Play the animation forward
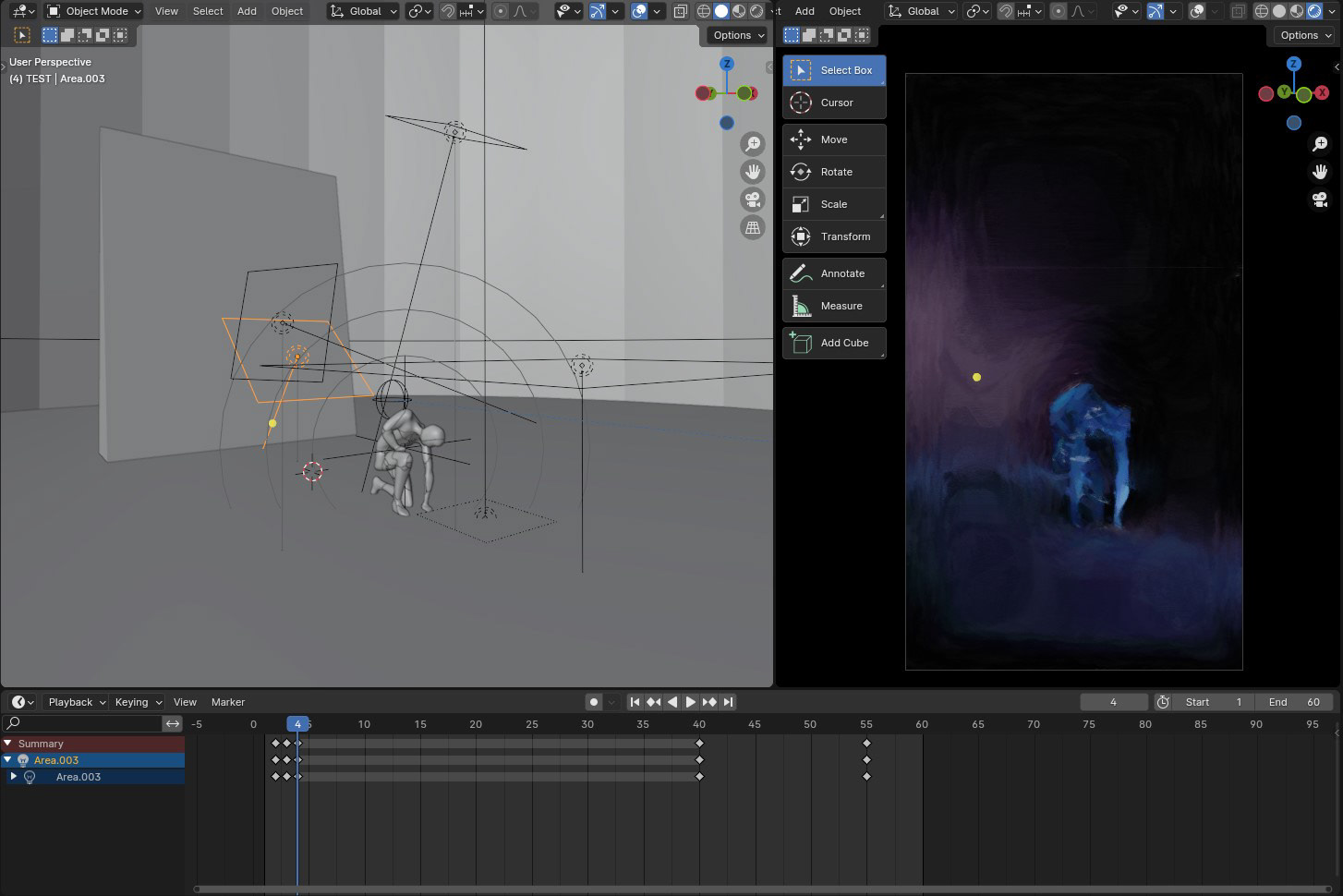 pyautogui.click(x=690, y=702)
